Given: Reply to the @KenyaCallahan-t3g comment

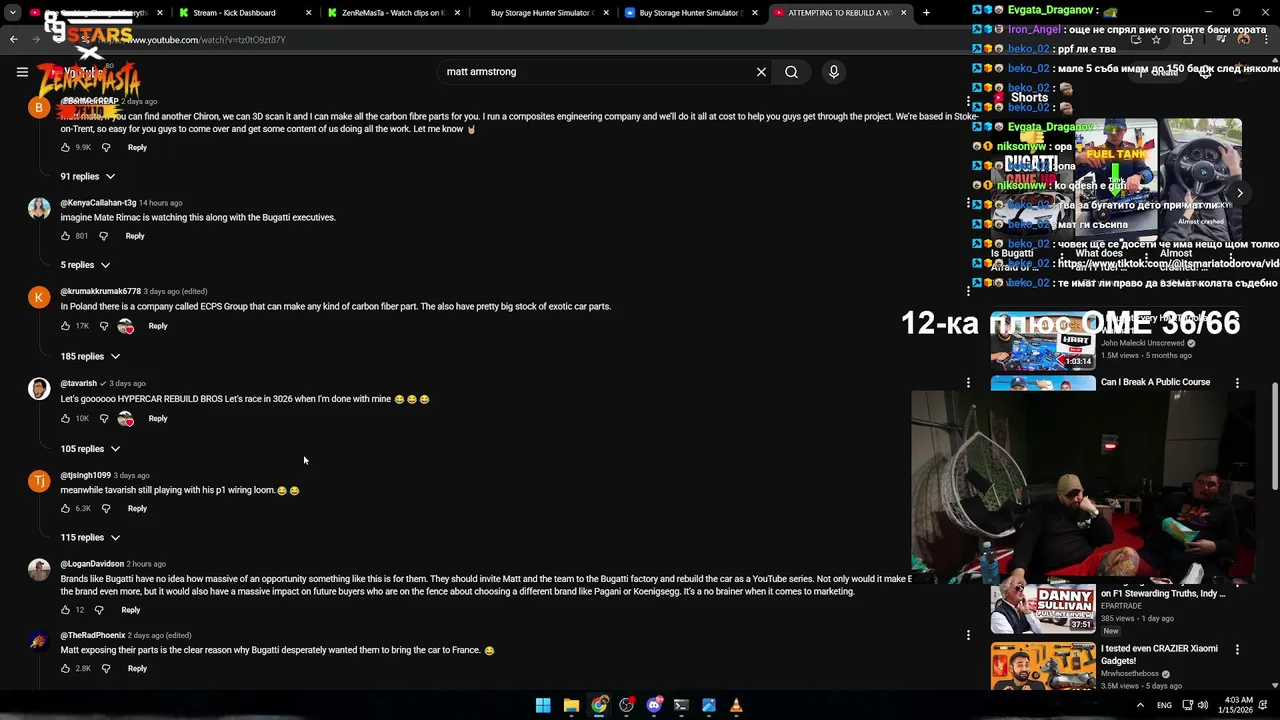Looking at the screenshot, I should 135,236.
